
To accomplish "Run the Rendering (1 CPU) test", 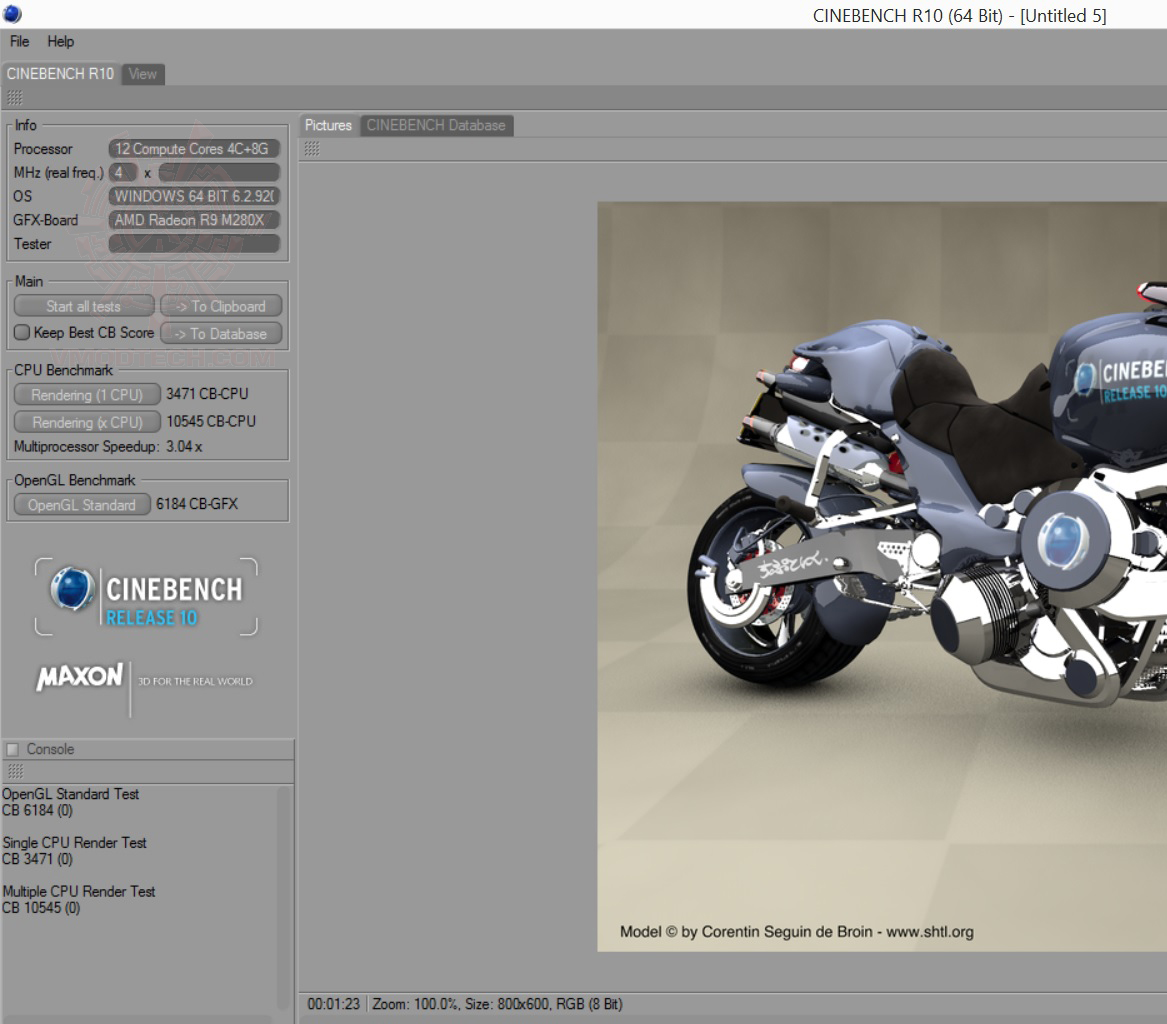I will pyautogui.click(x=87, y=394).
